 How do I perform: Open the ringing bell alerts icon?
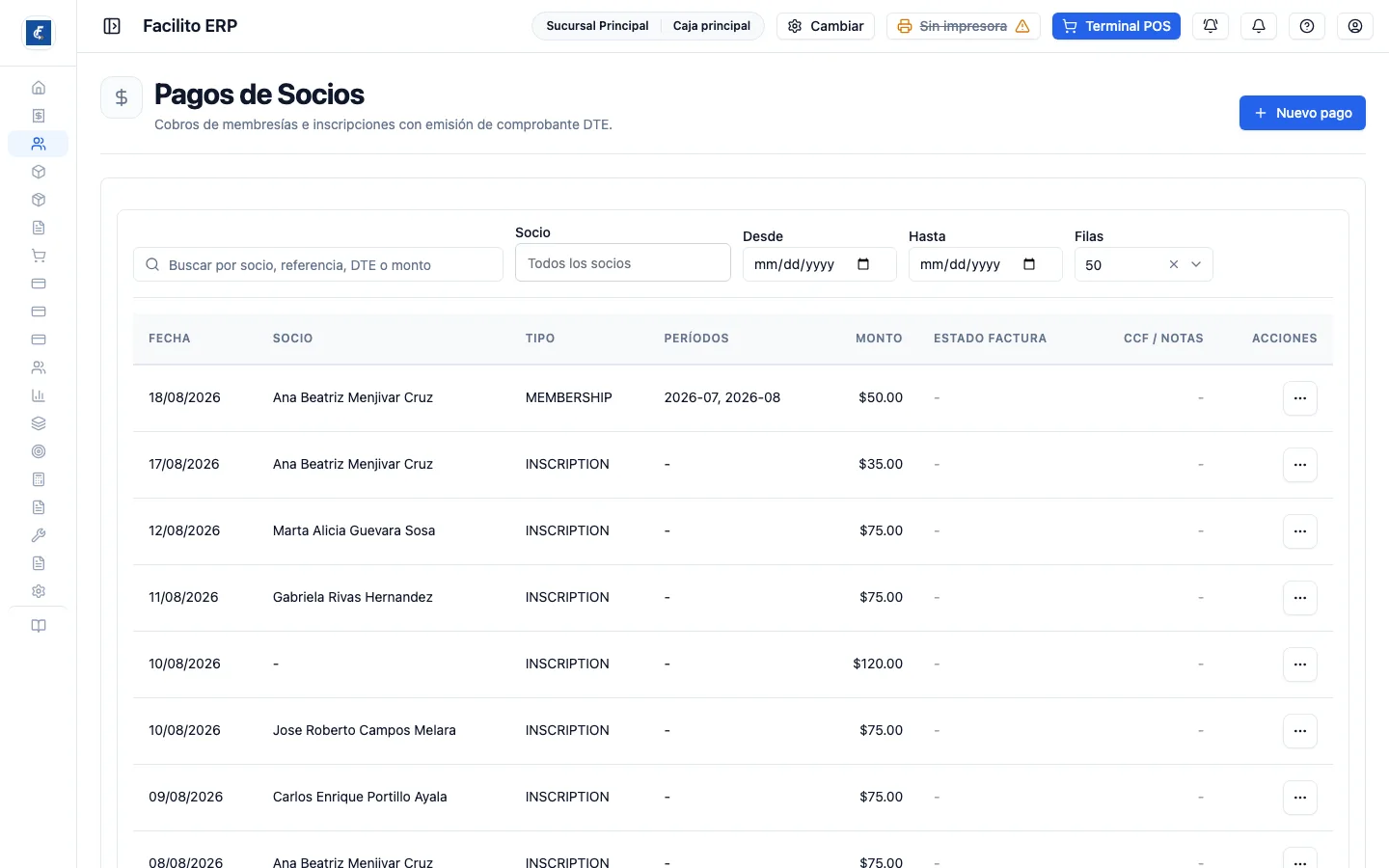pos(1211,26)
